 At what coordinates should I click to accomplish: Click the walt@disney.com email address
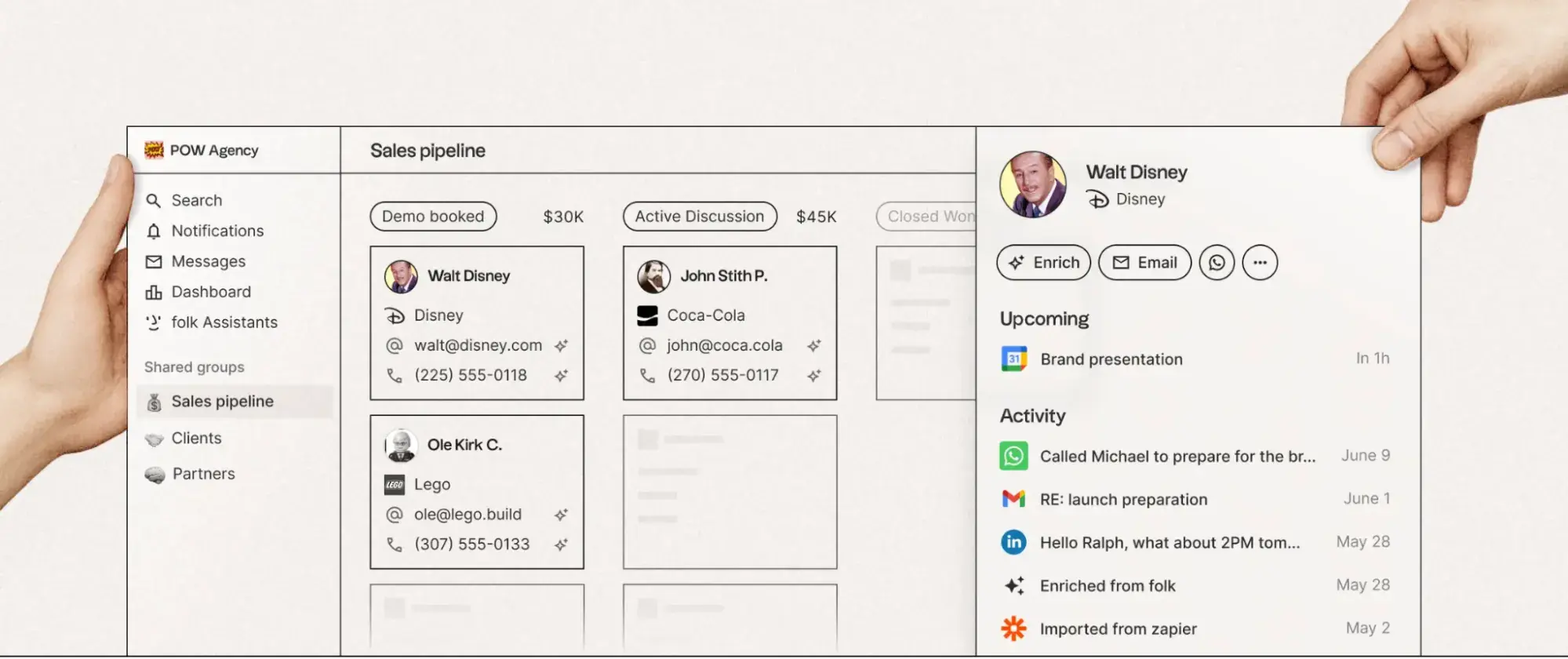(478, 345)
